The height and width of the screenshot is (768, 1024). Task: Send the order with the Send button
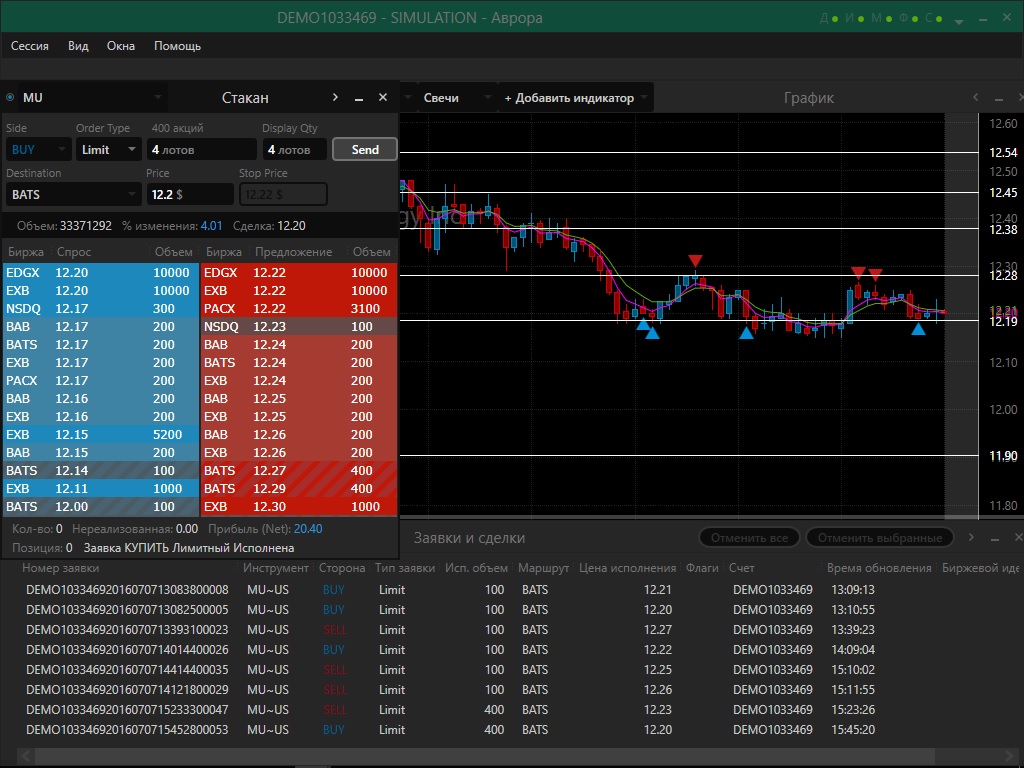[364, 150]
